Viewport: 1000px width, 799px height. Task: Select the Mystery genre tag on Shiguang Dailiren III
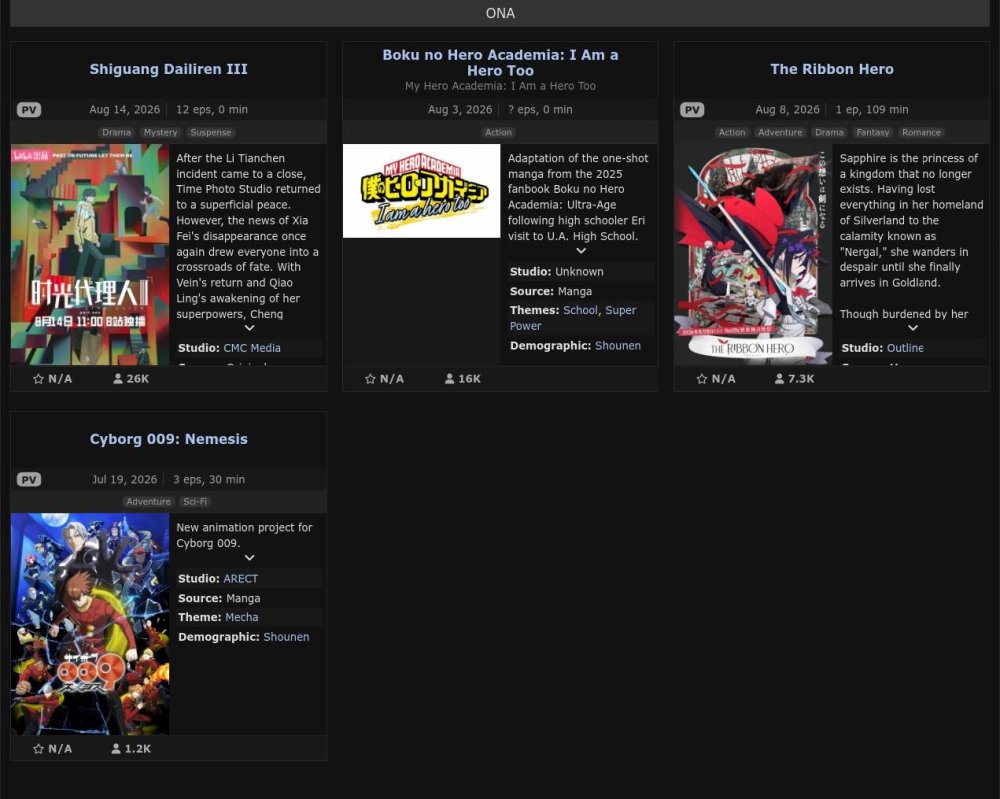click(160, 133)
